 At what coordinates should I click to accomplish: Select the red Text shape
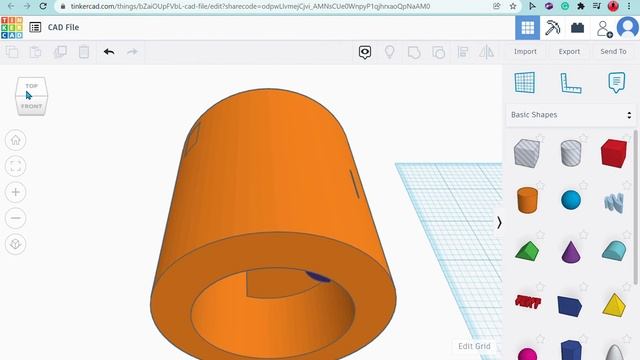point(528,302)
